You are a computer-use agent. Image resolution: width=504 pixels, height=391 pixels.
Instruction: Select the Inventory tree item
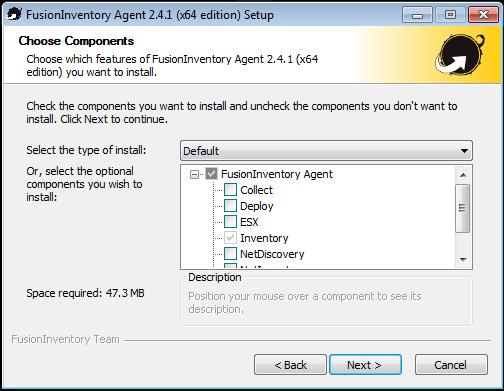click(x=264, y=238)
